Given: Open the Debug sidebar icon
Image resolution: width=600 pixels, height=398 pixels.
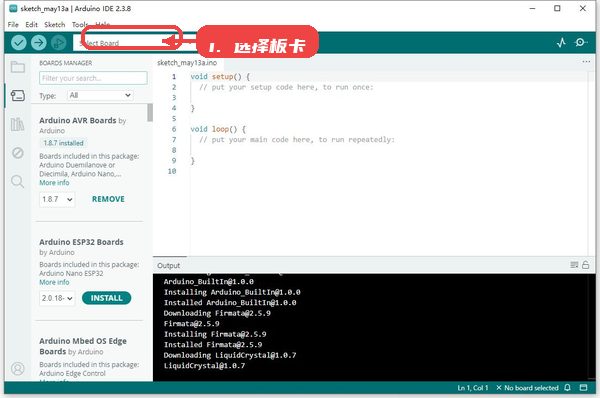Looking at the screenshot, I should tap(18, 153).
